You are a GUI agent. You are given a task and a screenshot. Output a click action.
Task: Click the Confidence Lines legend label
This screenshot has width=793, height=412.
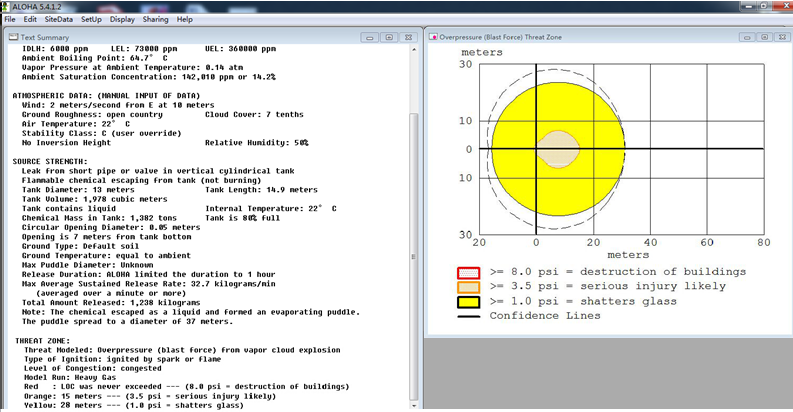[x=545, y=316]
